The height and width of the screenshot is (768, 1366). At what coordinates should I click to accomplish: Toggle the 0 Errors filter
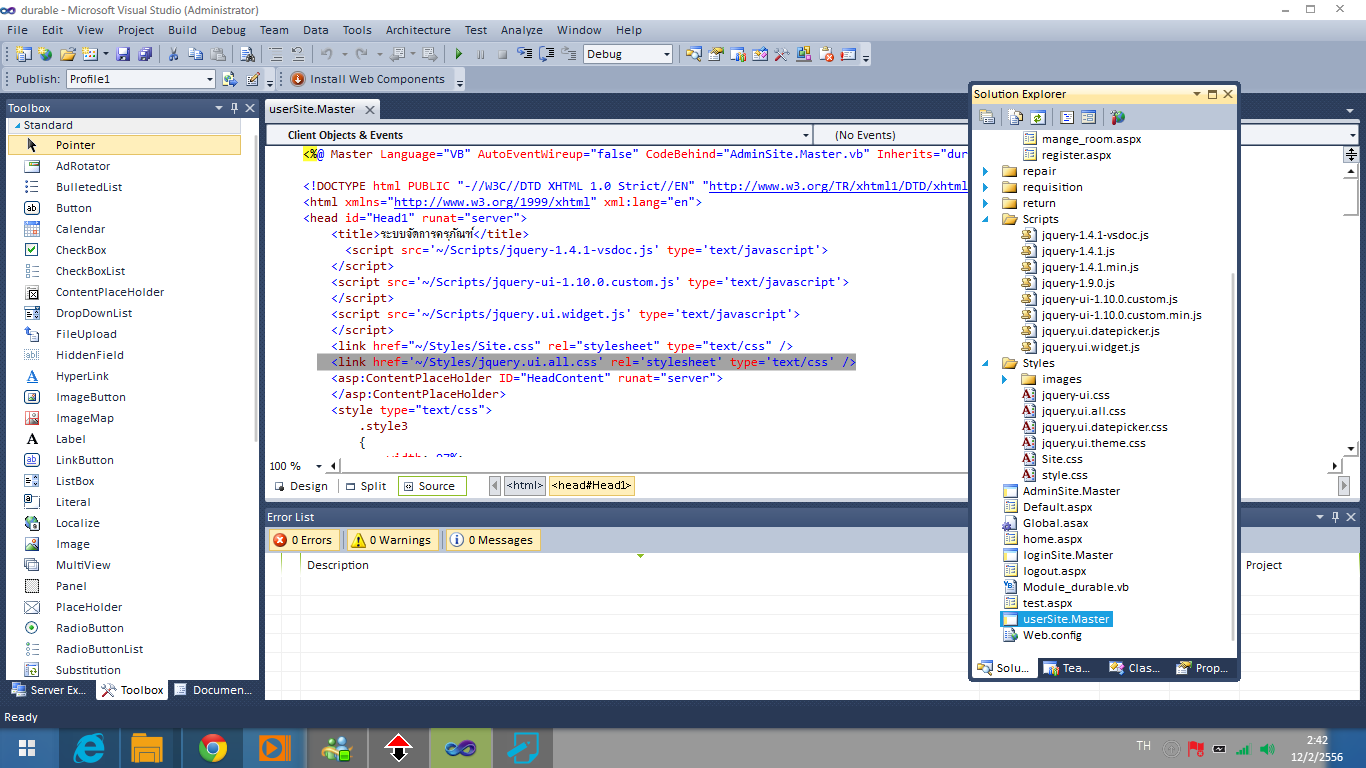pos(304,540)
